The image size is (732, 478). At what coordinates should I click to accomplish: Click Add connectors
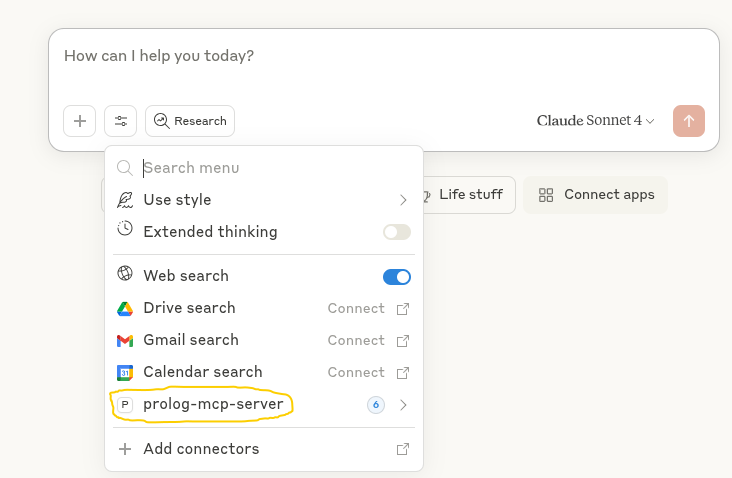[264, 449]
